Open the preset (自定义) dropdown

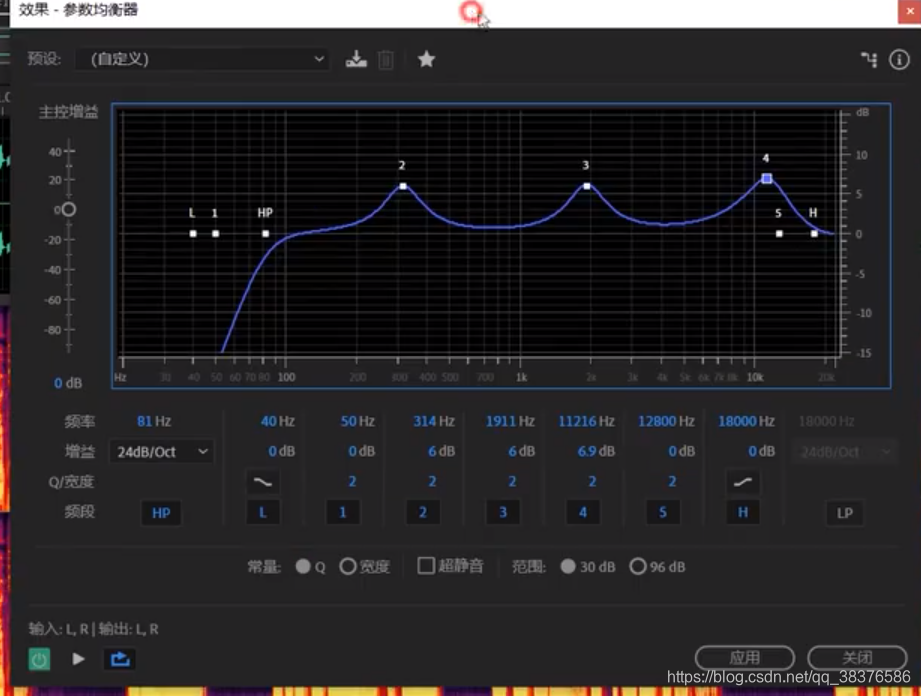coord(202,59)
